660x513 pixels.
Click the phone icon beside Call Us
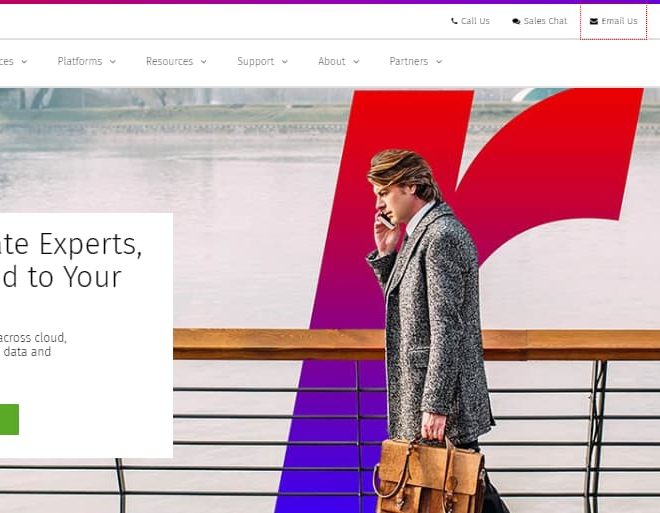(454, 21)
